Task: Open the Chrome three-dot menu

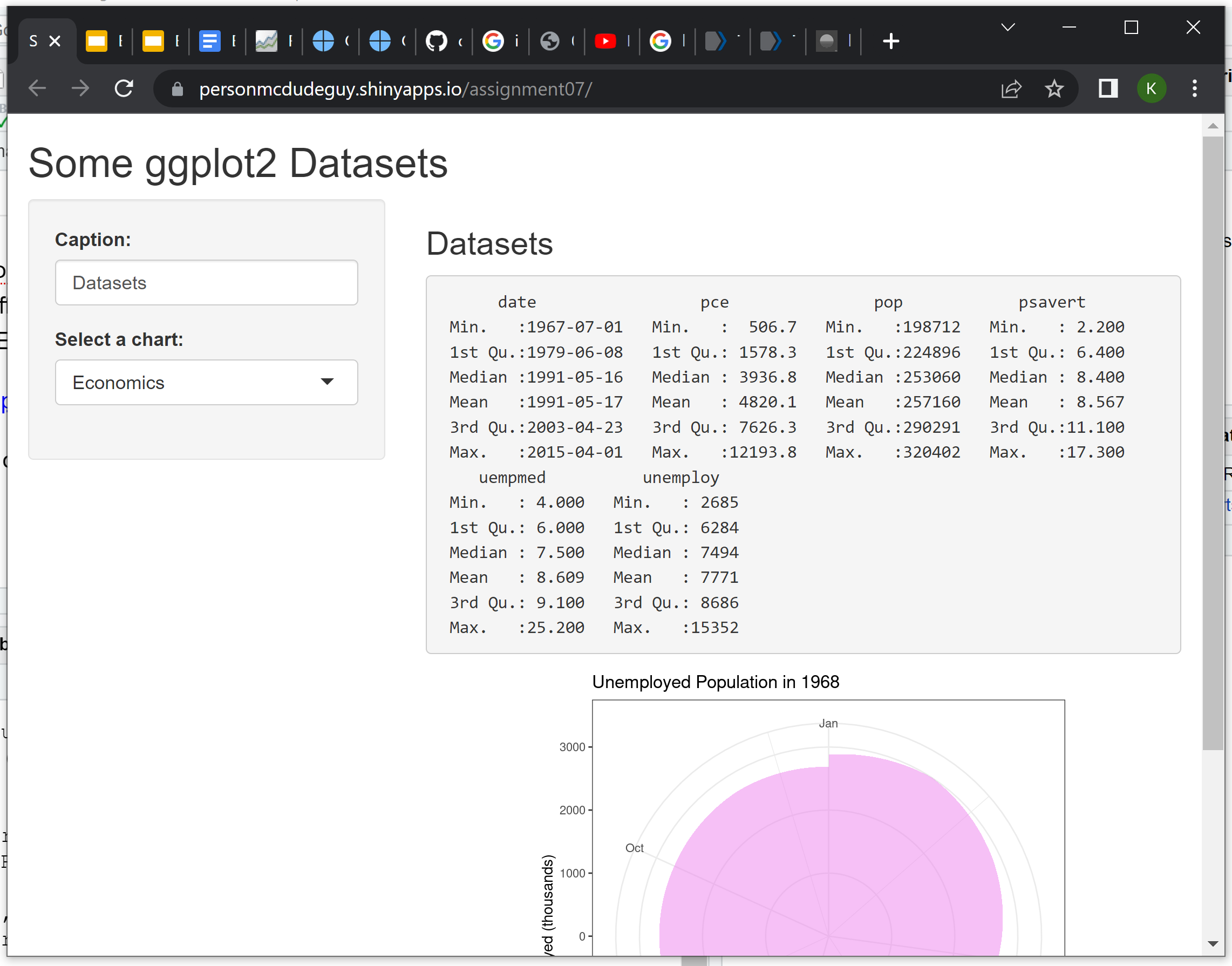Action: tap(1194, 88)
